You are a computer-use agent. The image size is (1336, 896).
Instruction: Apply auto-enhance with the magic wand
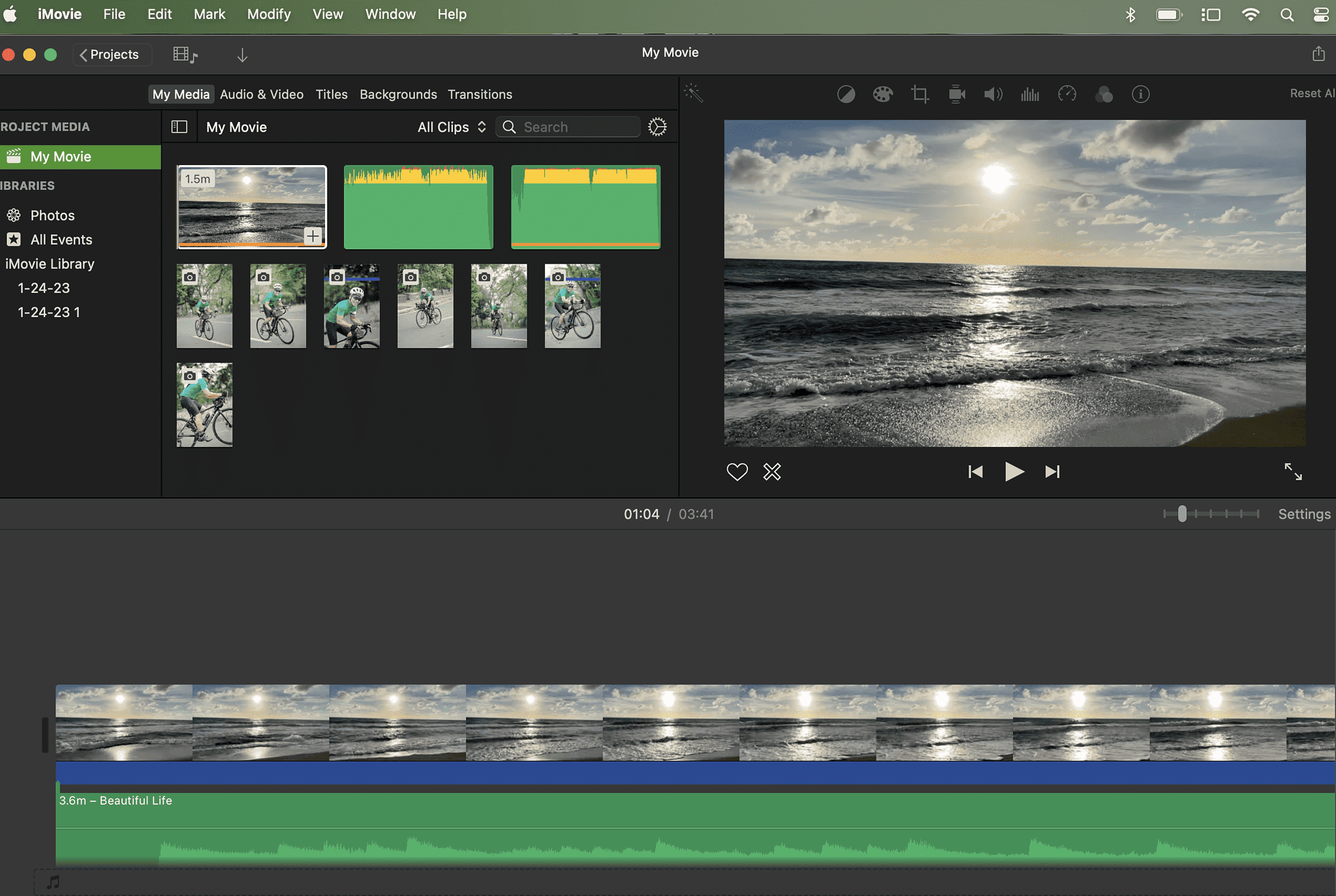click(693, 94)
